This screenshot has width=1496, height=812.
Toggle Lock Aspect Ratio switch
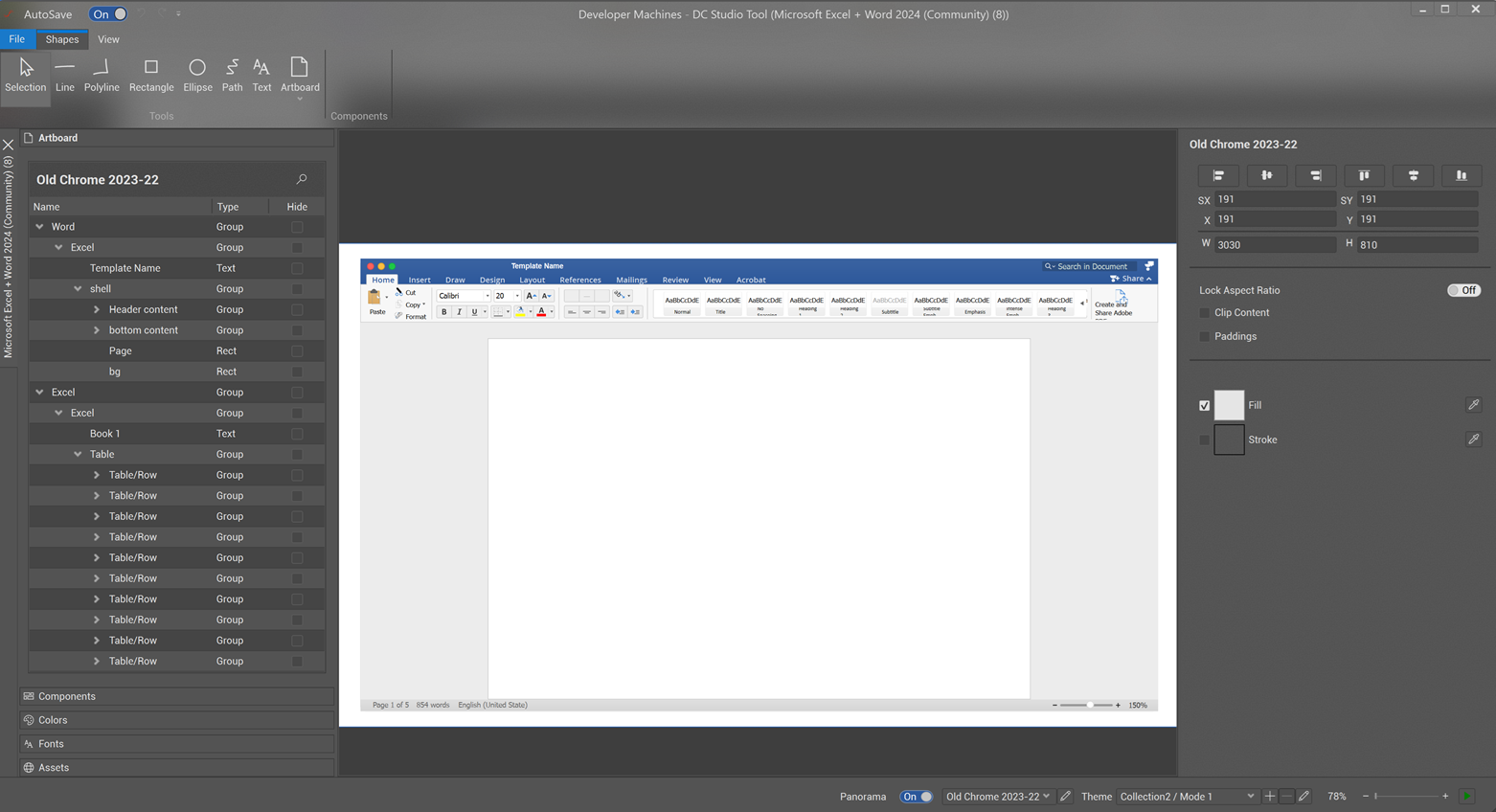coord(1462,290)
